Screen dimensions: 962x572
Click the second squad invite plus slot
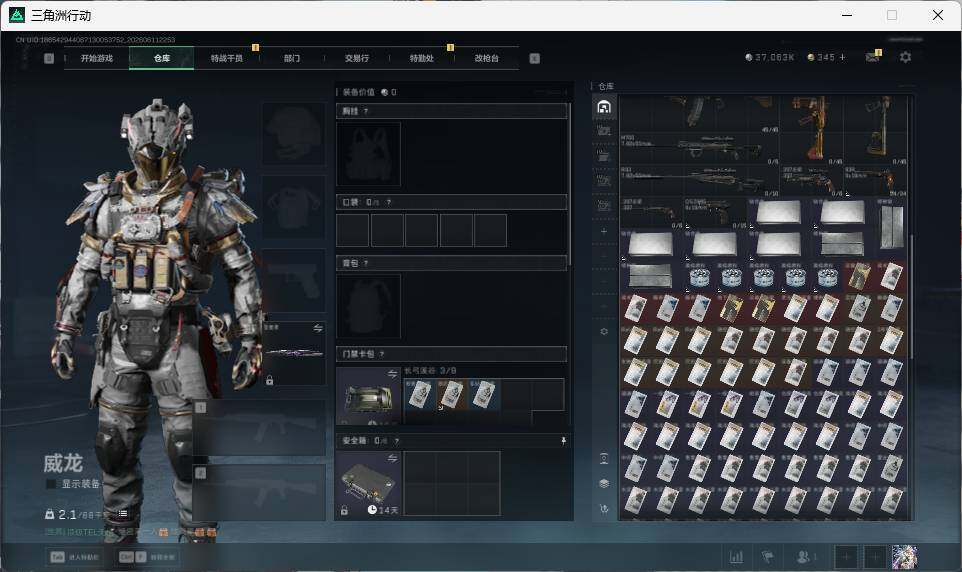pyautogui.click(x=875, y=557)
